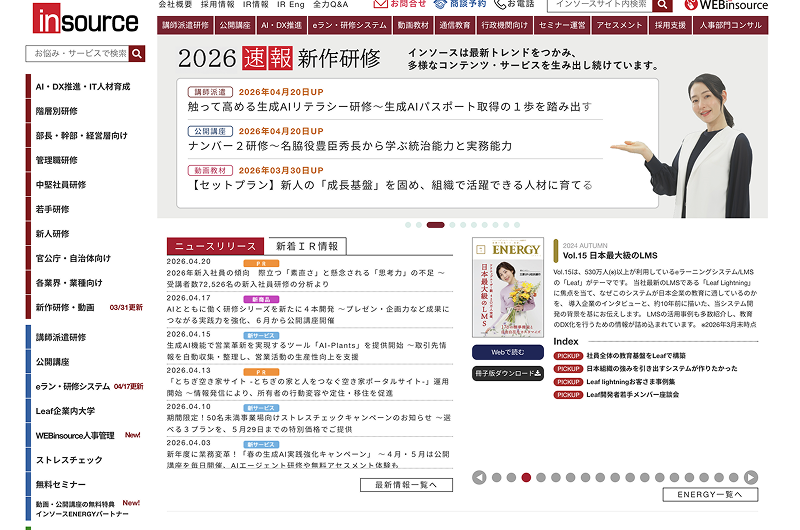The width and height of the screenshot is (800, 530).
Task: Select the active red dot of the hero carousel
Action: pyautogui.click(x=435, y=225)
